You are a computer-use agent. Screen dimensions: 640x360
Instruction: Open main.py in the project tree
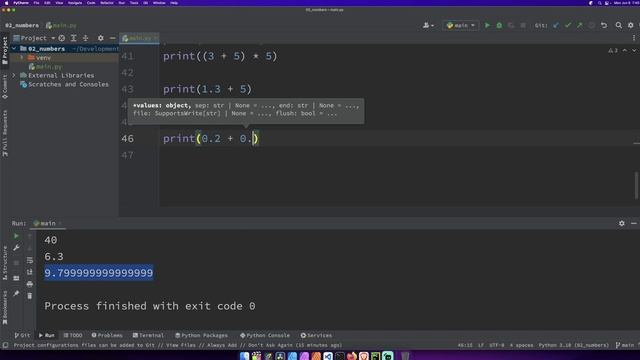[x=46, y=67]
